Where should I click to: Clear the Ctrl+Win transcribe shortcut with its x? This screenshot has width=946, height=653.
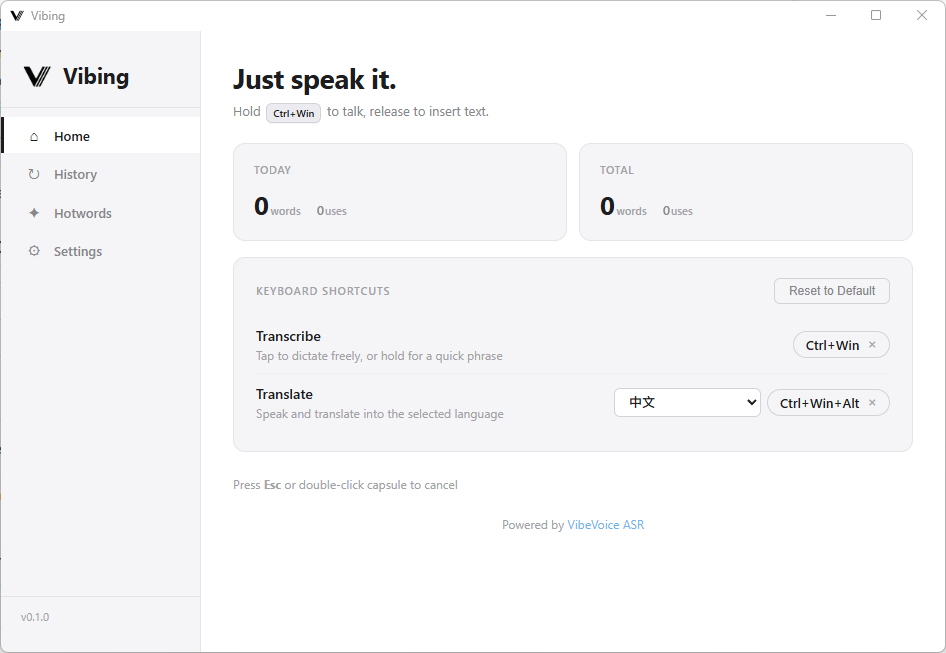[x=872, y=345]
